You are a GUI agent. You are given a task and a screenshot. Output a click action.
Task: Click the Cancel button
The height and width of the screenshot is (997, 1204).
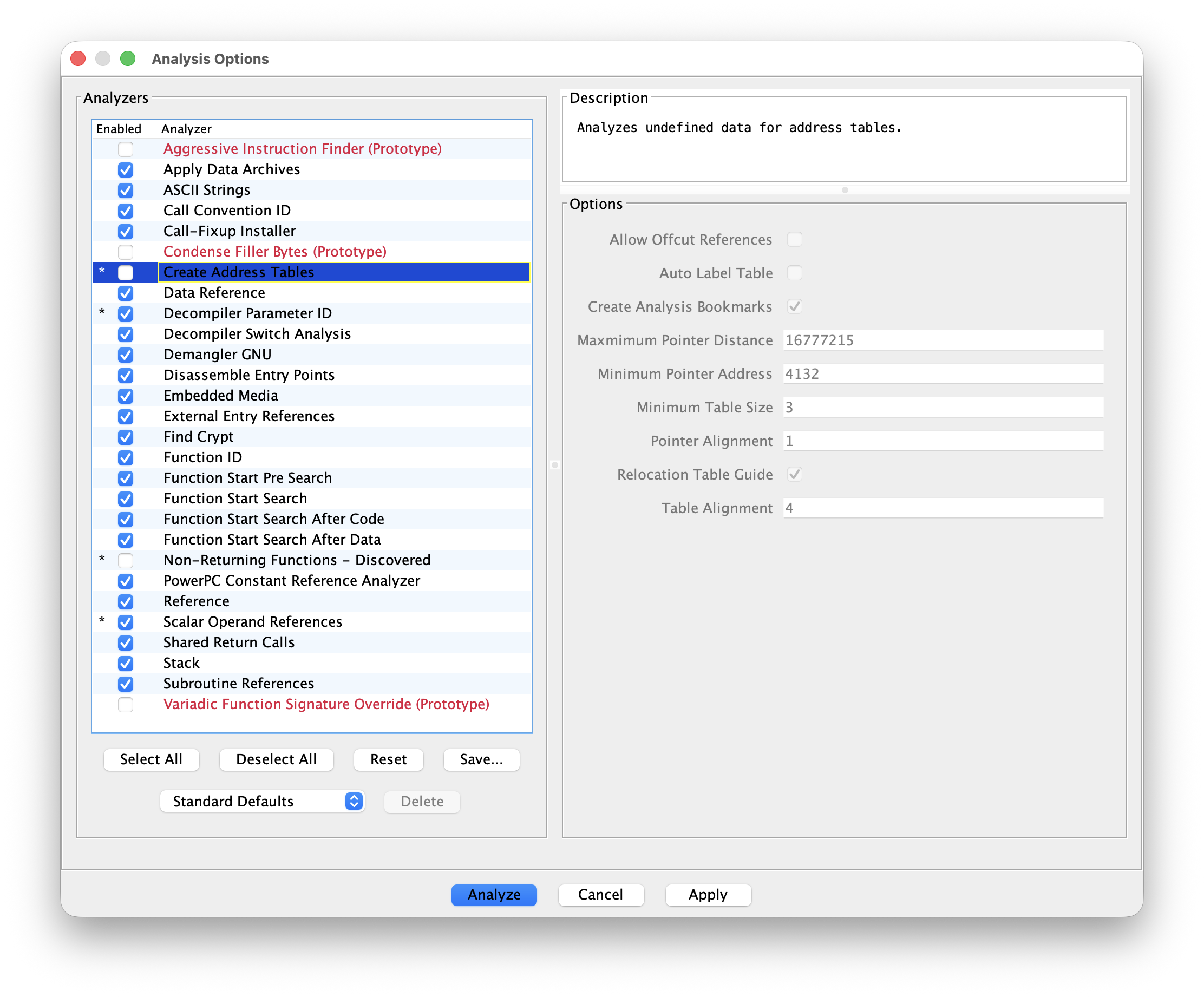pyautogui.click(x=600, y=895)
